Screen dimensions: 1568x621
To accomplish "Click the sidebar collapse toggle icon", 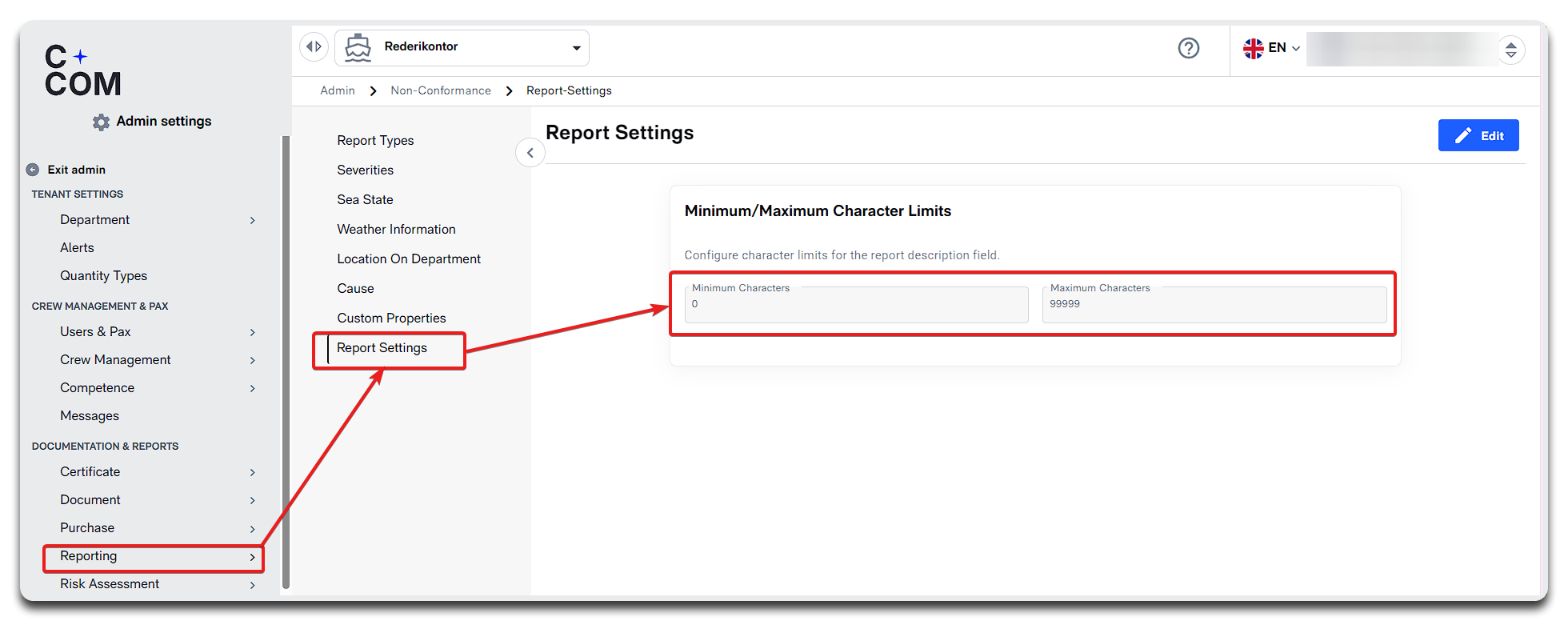I will coord(314,46).
